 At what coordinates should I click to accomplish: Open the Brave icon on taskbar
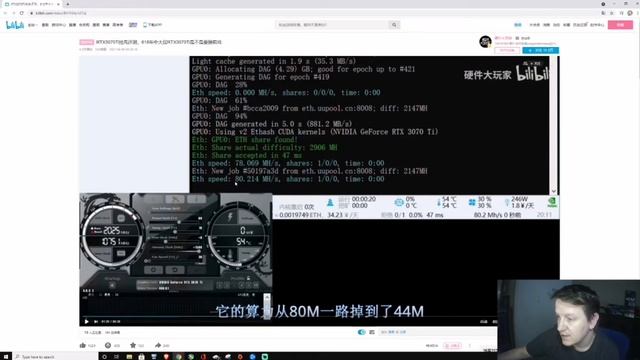[166, 356]
